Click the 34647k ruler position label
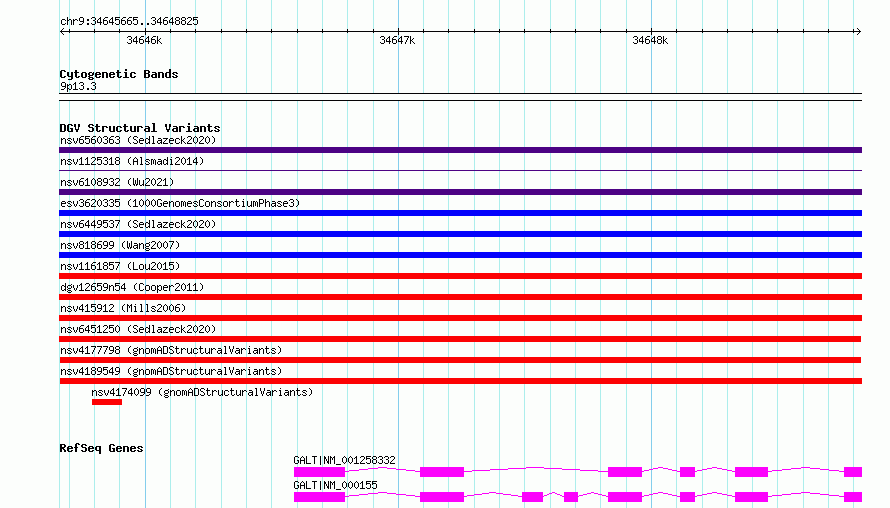890x508 pixels. coord(397,40)
